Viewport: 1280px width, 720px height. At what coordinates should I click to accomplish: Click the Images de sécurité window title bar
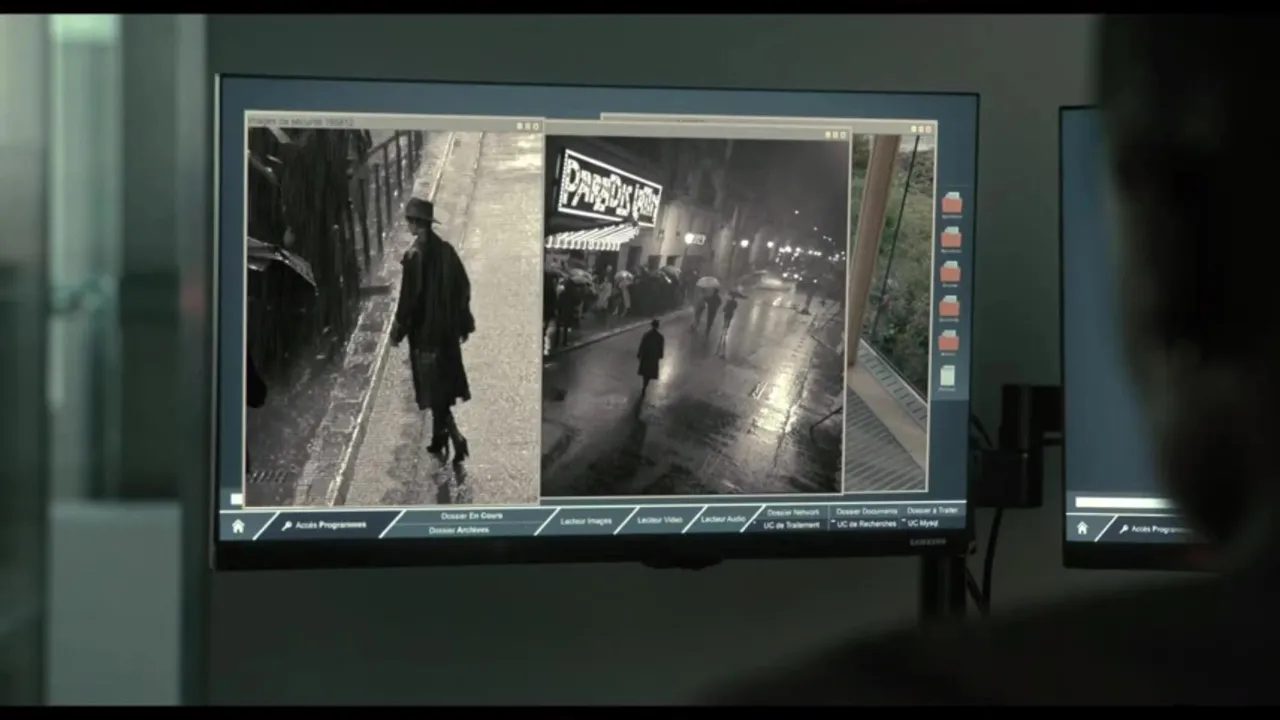pos(394,122)
